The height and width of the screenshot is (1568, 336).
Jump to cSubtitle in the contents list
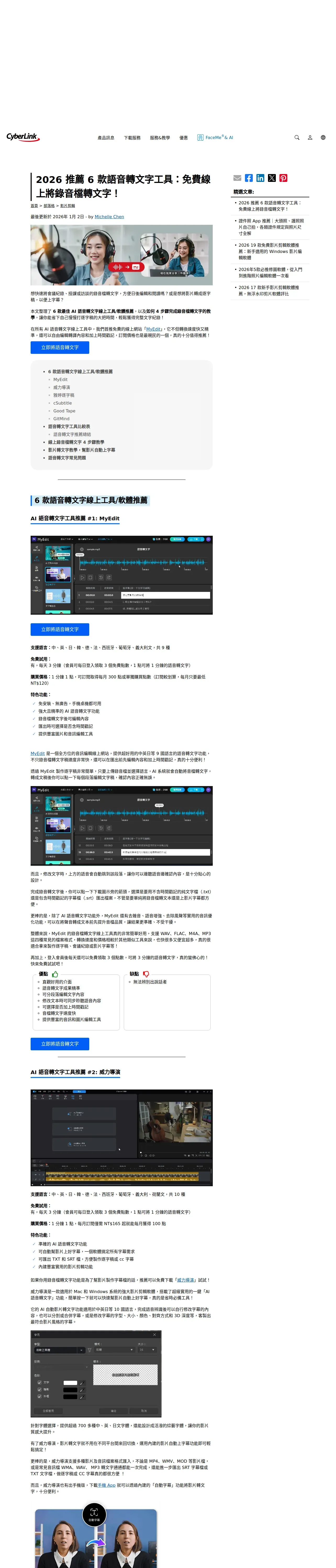[63, 403]
